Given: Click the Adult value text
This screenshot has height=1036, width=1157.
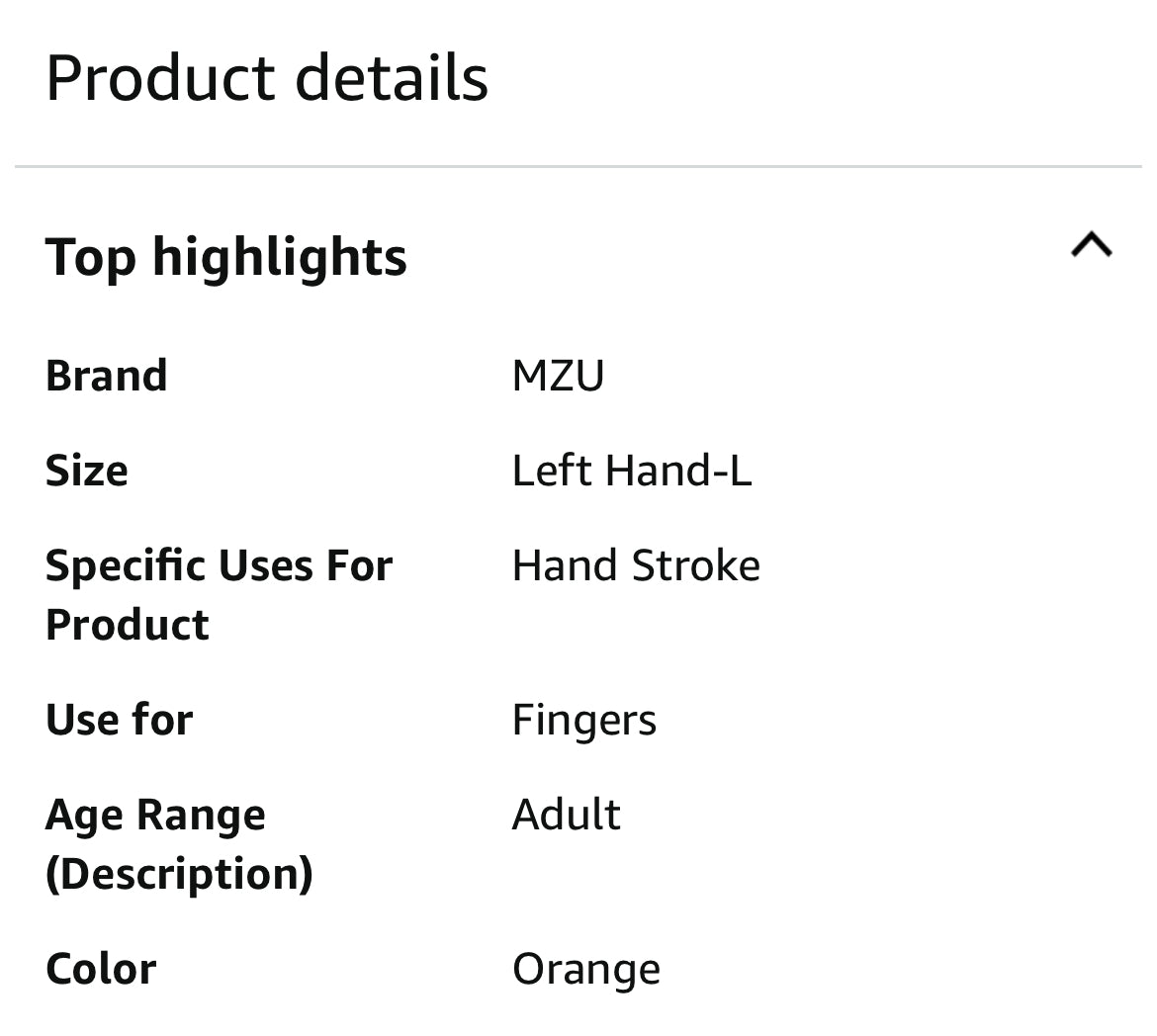Looking at the screenshot, I should coord(566,815).
